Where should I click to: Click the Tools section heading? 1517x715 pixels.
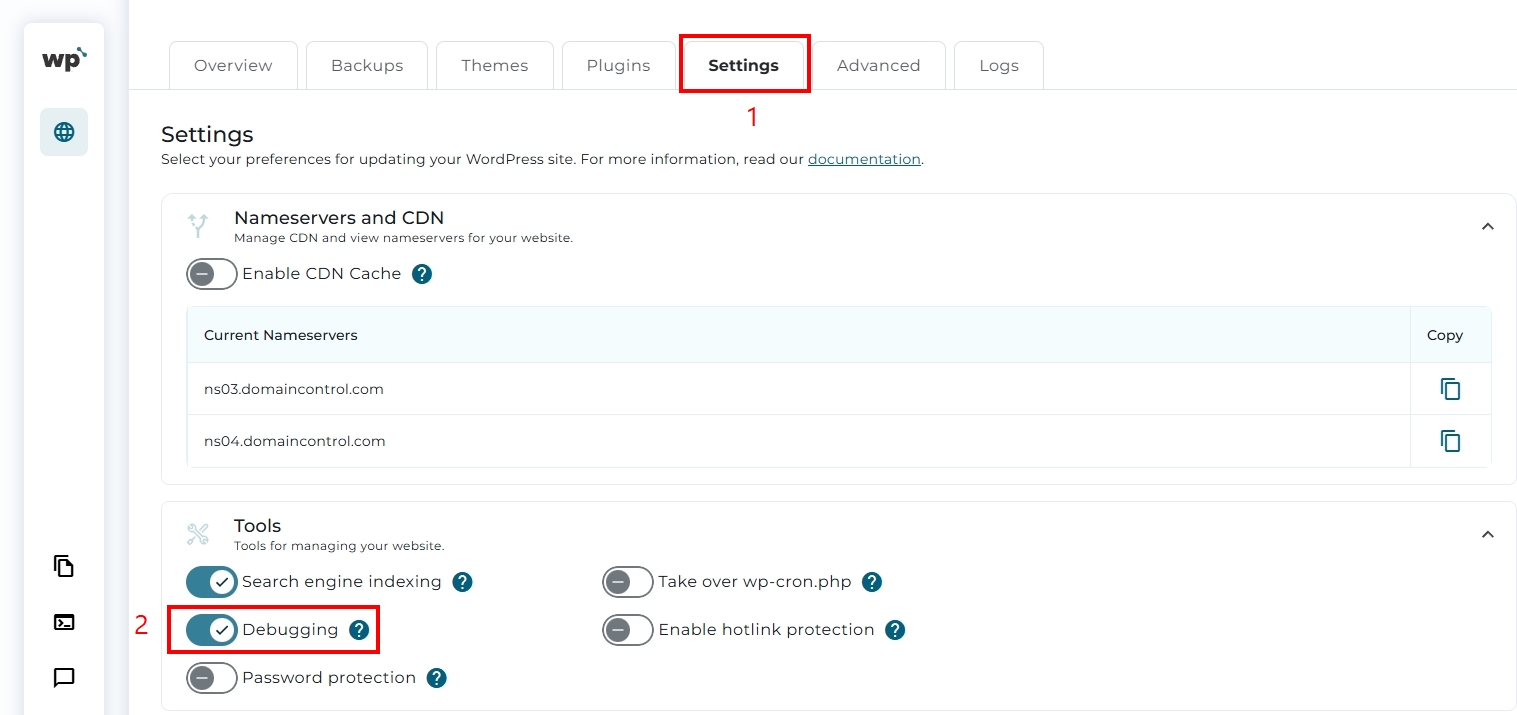coord(258,525)
